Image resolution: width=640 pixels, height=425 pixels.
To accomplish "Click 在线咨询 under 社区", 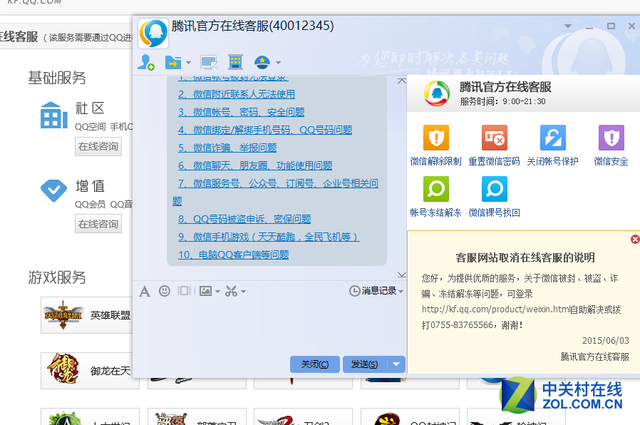I will click(98, 147).
